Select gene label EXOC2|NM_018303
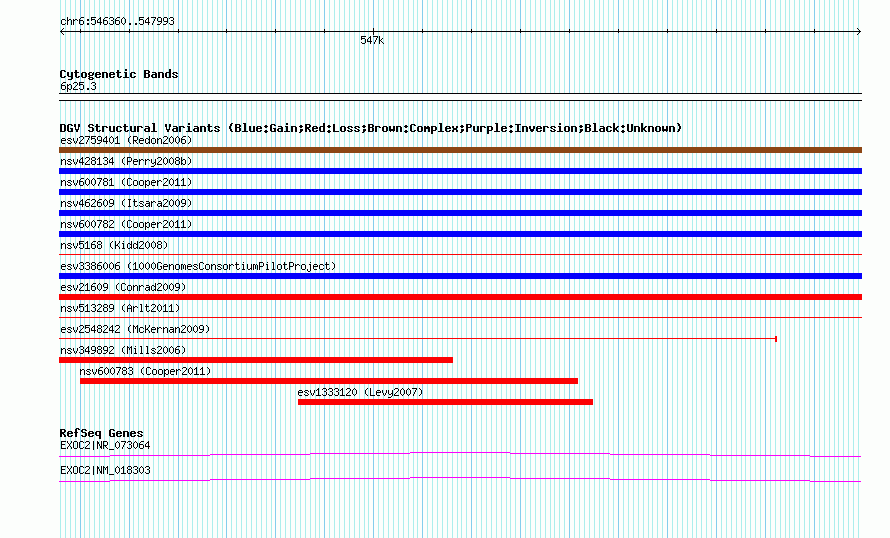The width and height of the screenshot is (890, 538). pyautogui.click(x=105, y=470)
